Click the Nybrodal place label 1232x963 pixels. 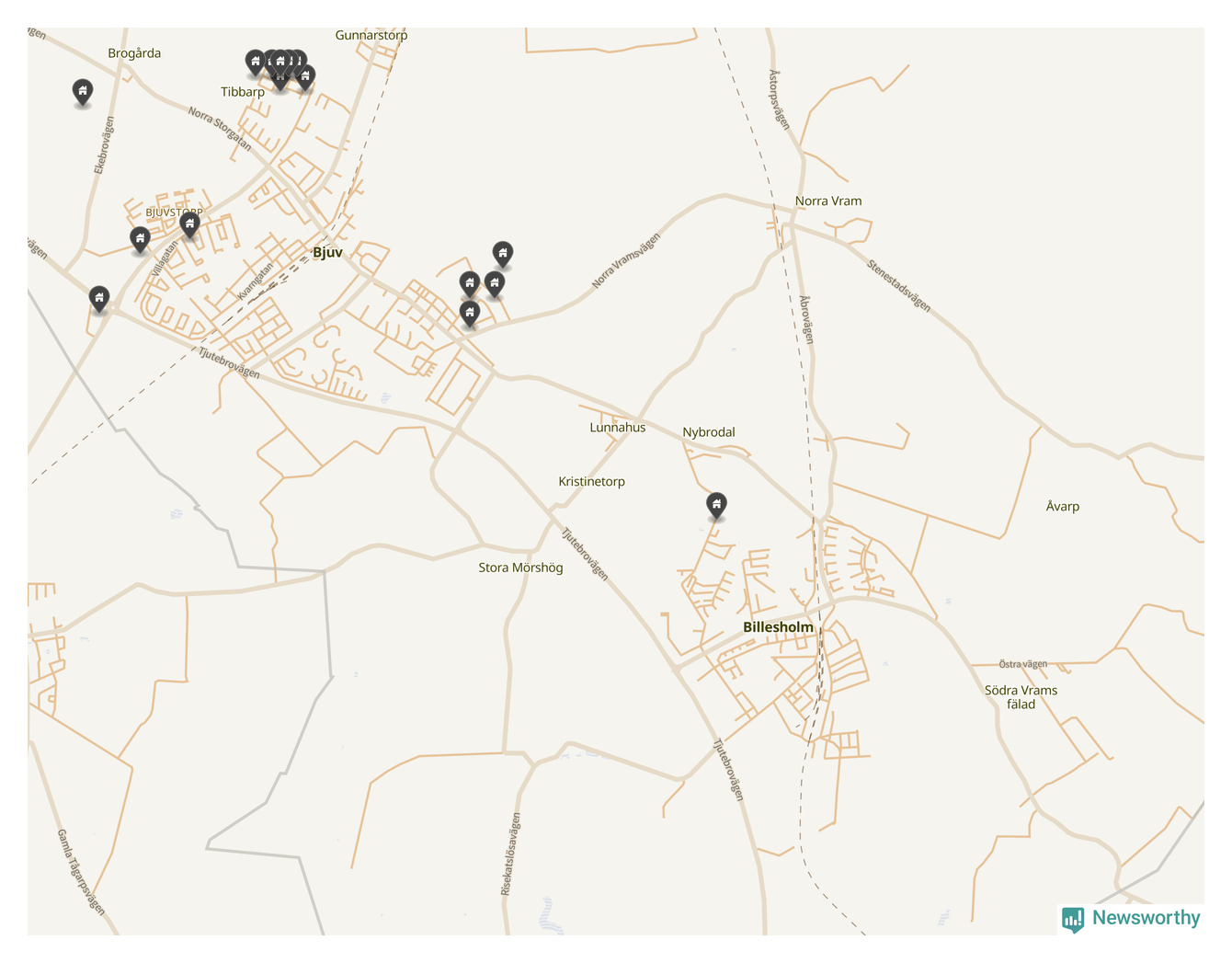[x=709, y=431]
